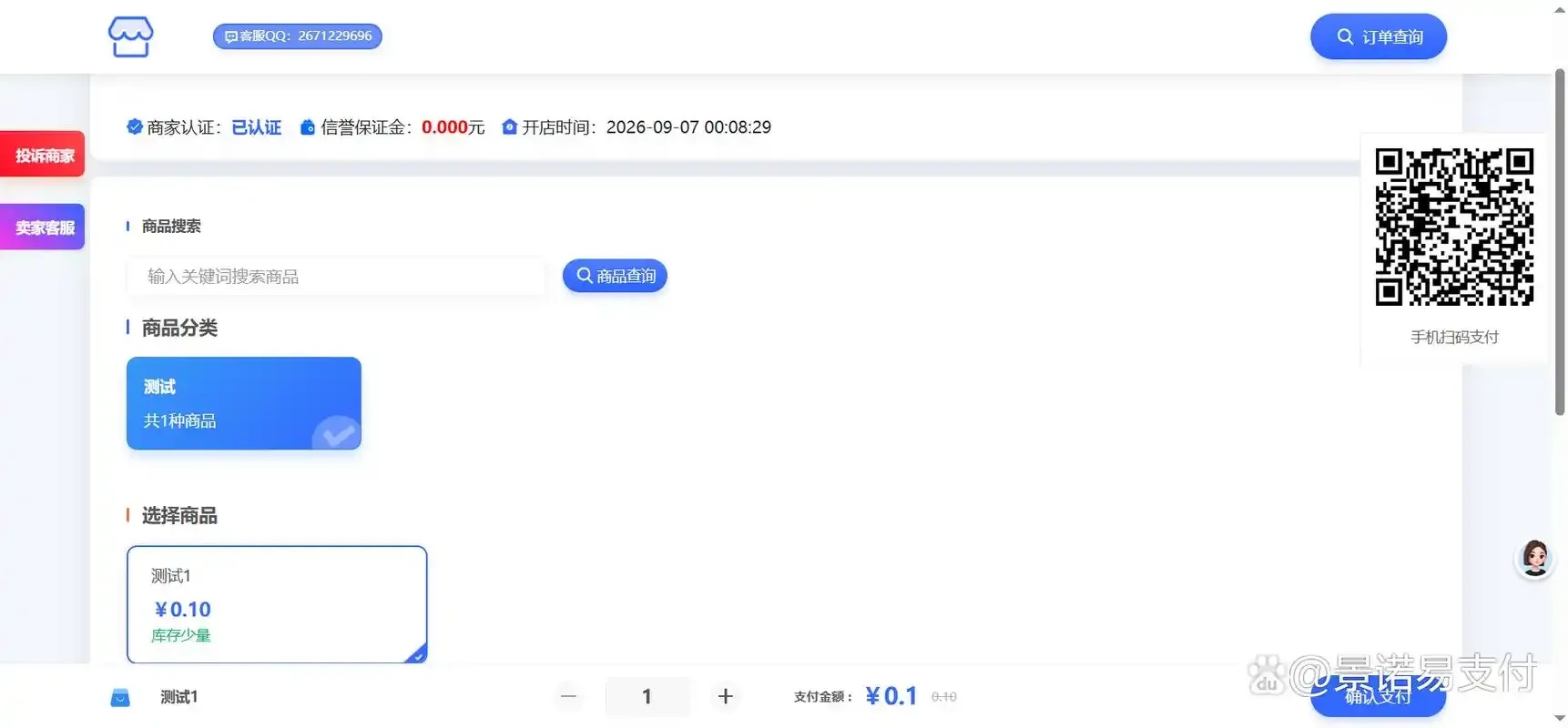Click the merchant verified checkmark icon
The height and width of the screenshot is (728, 1568).
click(135, 126)
